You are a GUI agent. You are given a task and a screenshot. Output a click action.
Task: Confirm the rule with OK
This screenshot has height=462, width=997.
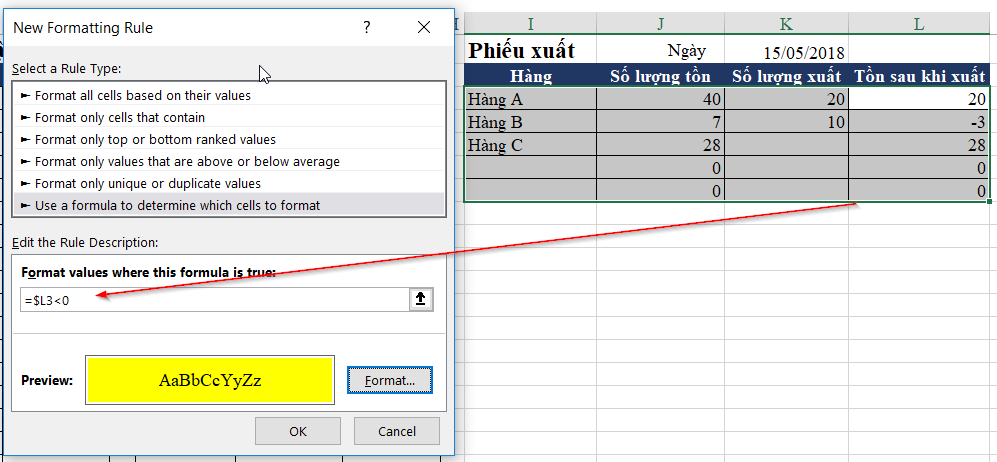[x=298, y=431]
